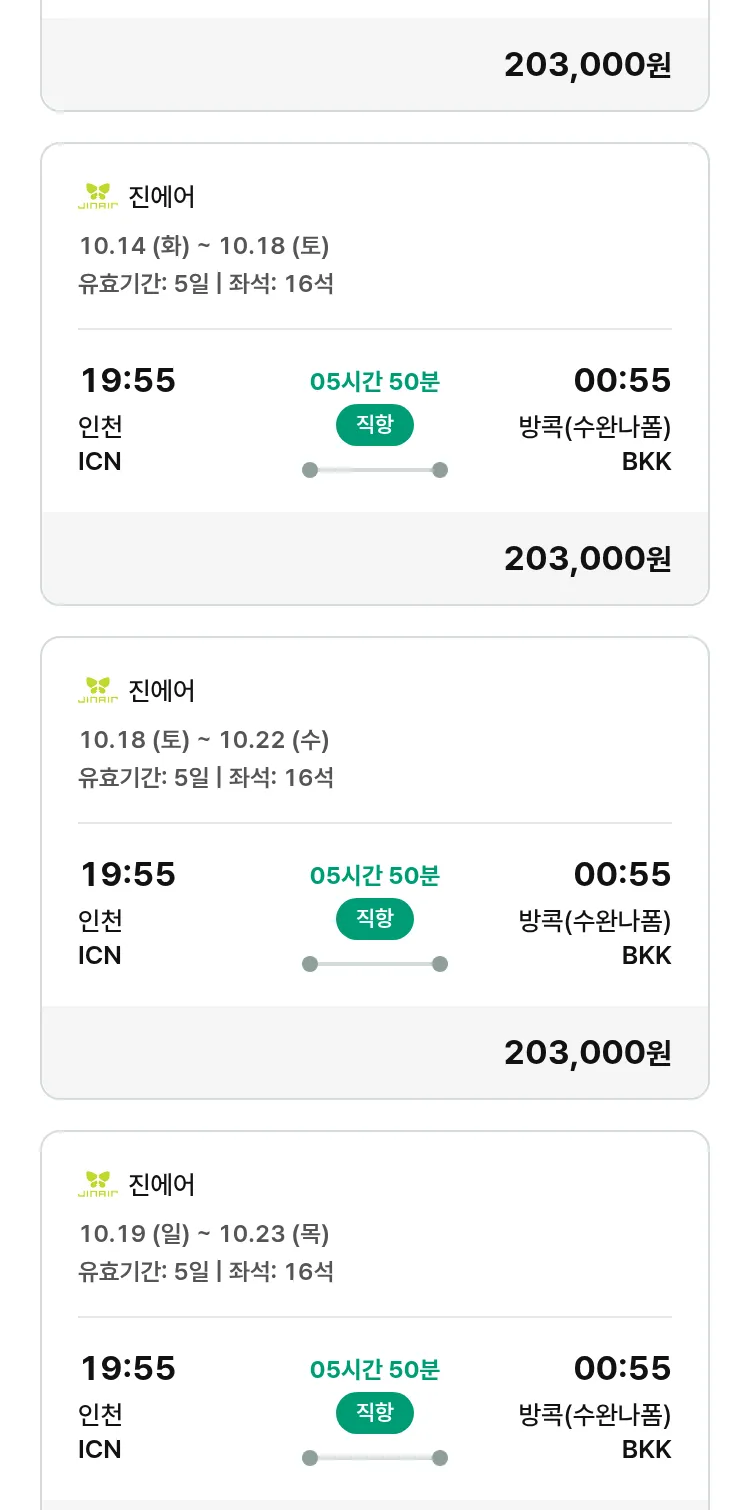Viewport: 750px width, 1510px height.
Task: Click Jin Air logo on 10.14 flight card
Action: [x=97, y=196]
